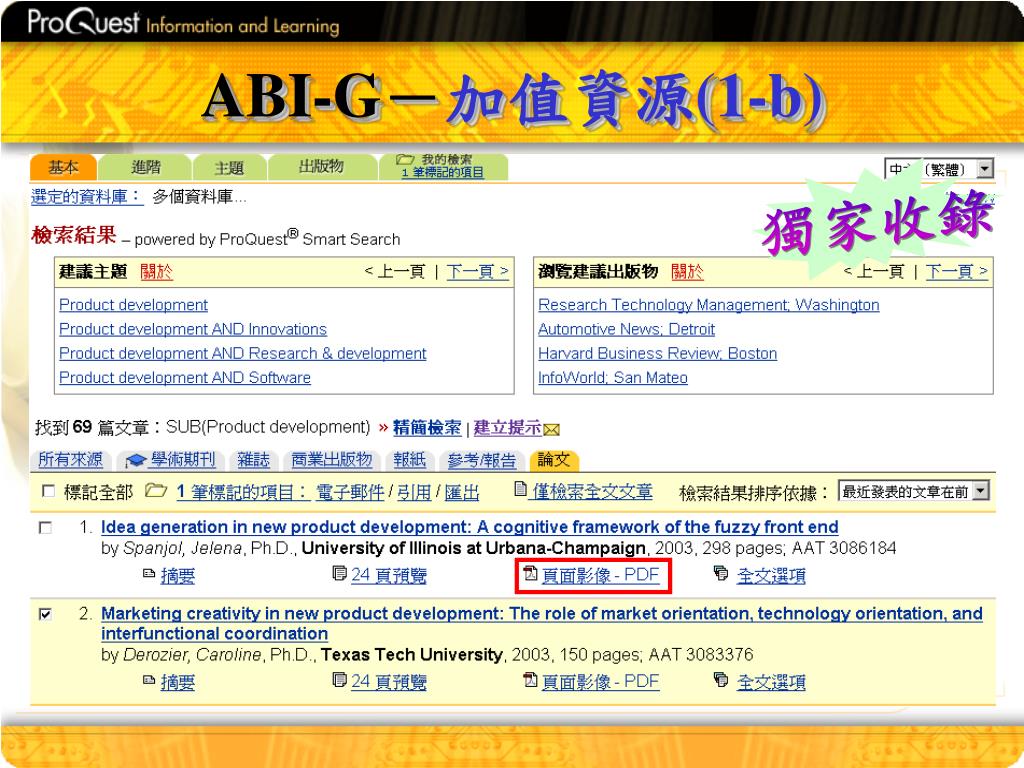
Task: Open 頁面影像 - PDF link for result 1
Action: (x=600, y=575)
